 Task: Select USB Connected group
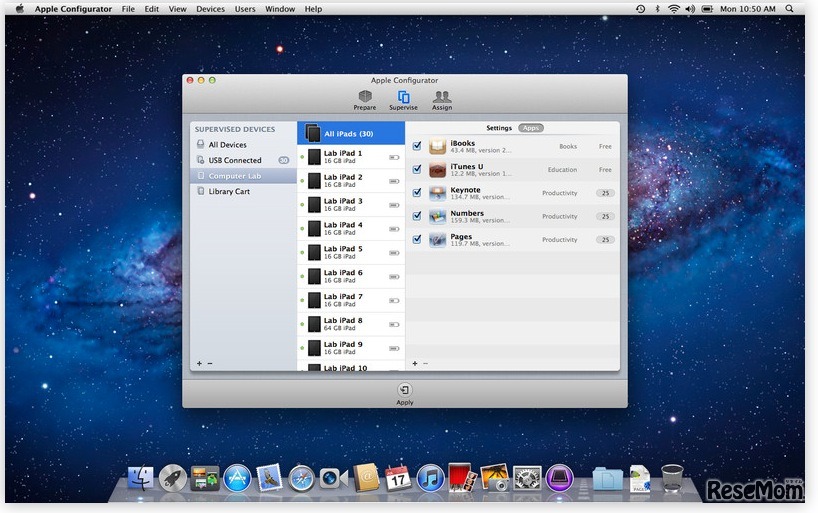[x=243, y=160]
